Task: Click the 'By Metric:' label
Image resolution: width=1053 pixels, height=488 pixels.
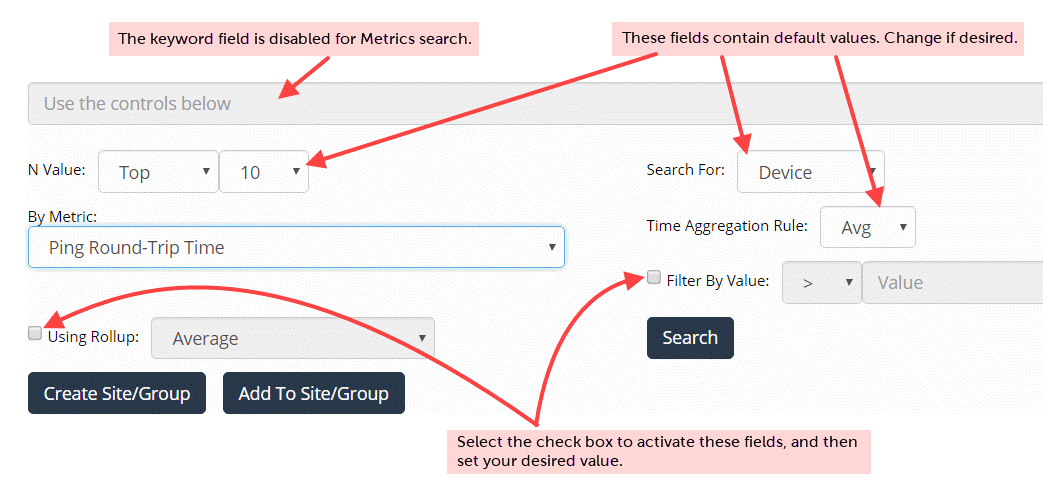Action: 63,215
